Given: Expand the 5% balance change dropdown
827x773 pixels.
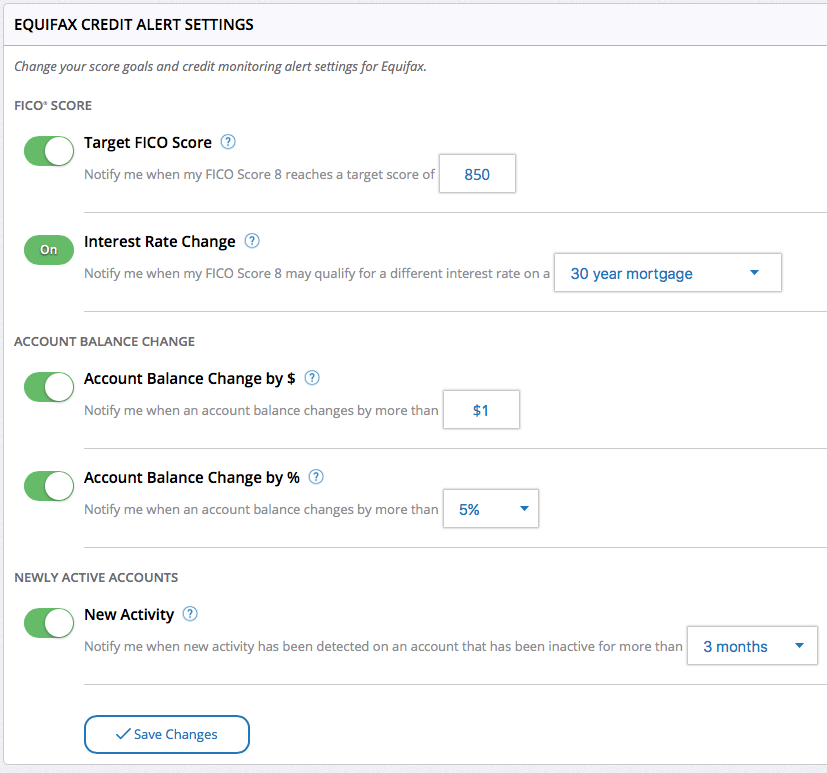Looking at the screenshot, I should pos(490,508).
